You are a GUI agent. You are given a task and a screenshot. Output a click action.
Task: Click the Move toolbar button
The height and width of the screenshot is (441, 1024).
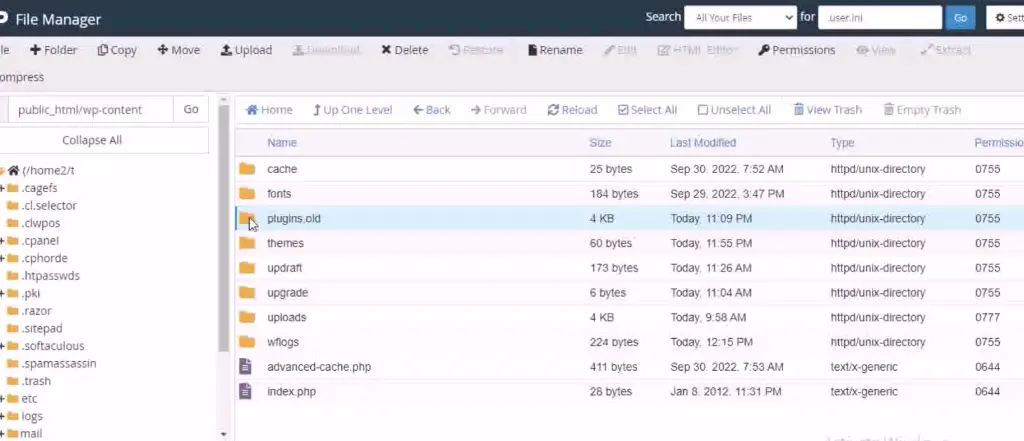pos(178,50)
